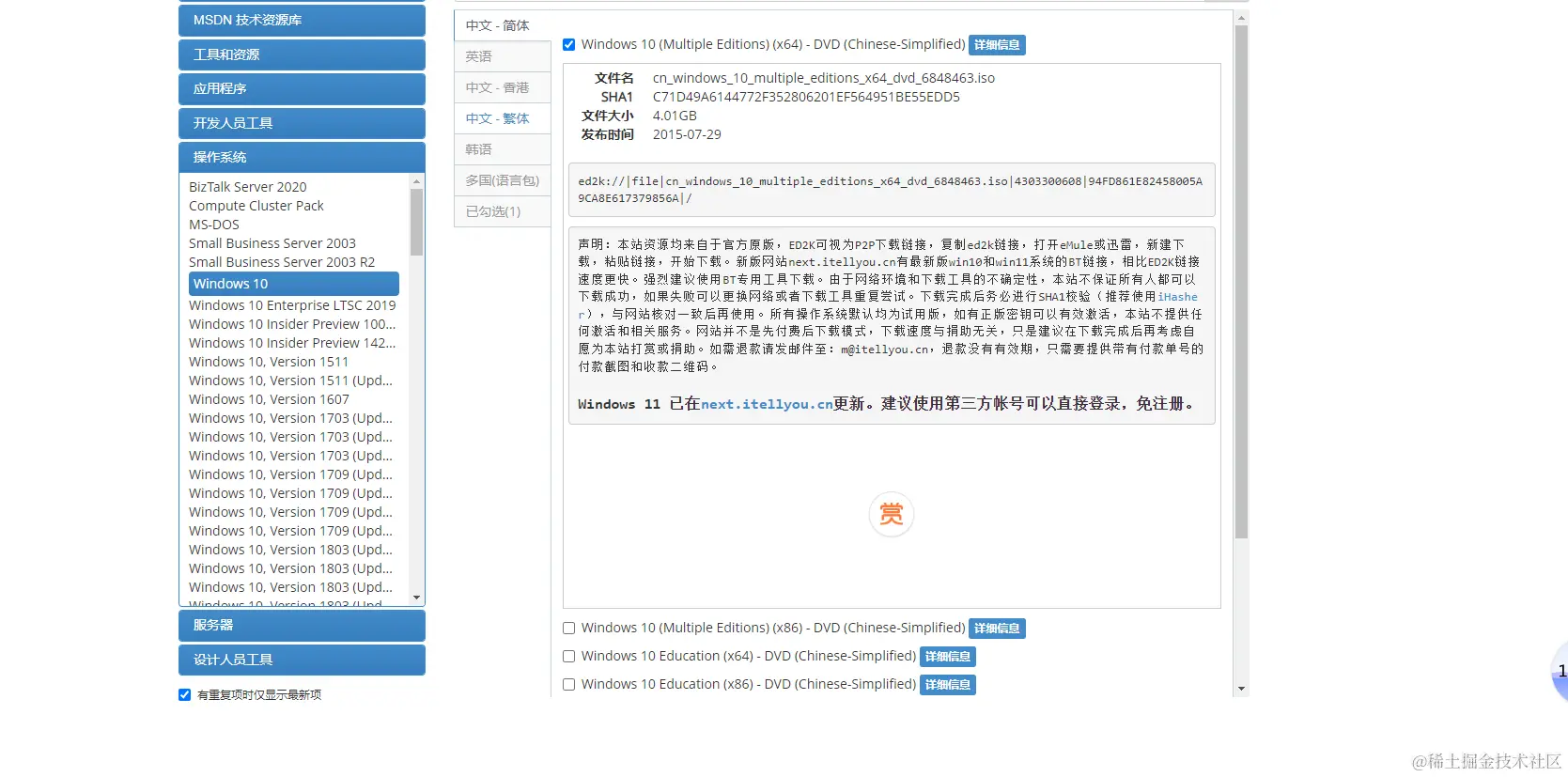Uncheck Windows 10 Multiple Editions x64 checkbox
Viewport: 1568px width, 777px height.
pyautogui.click(x=568, y=44)
